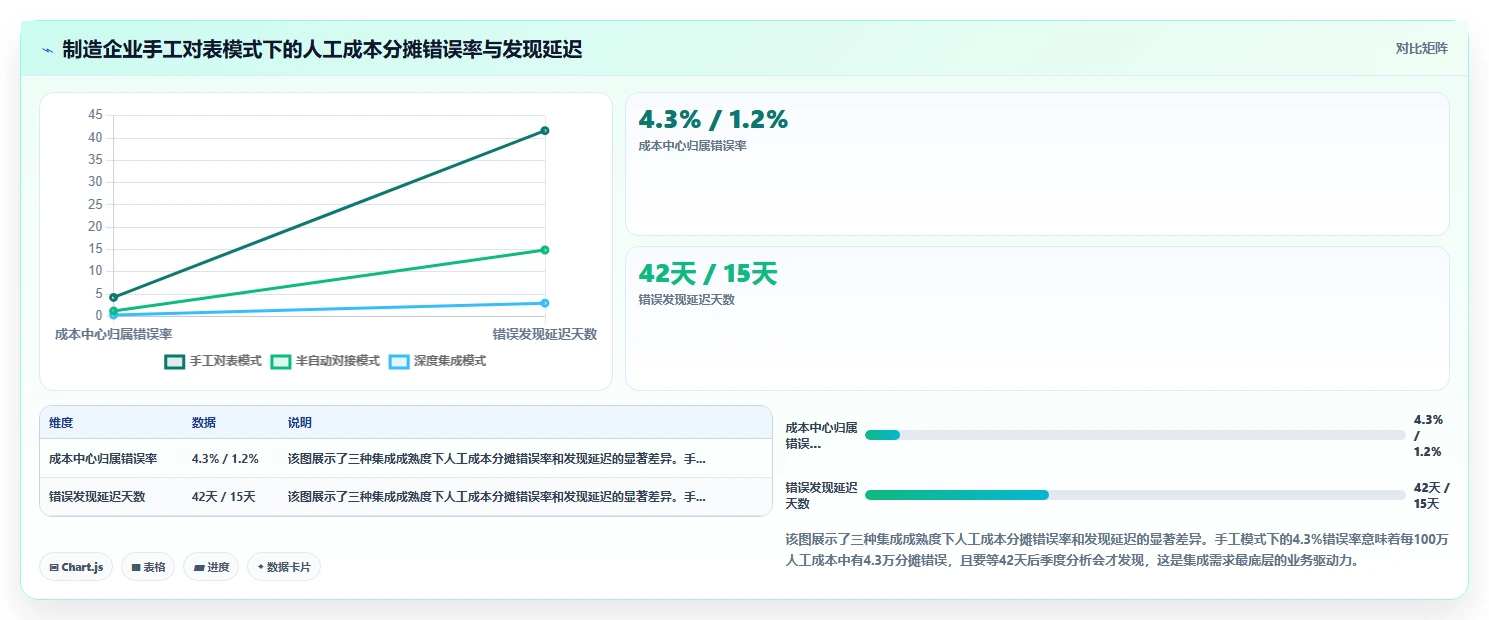Click card caption 成本中心归属错误率
The width and height of the screenshot is (1489, 620).
click(x=692, y=146)
